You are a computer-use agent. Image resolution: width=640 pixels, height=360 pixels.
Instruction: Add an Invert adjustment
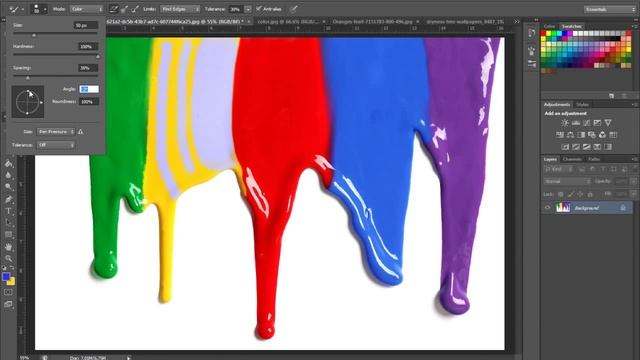coord(565,147)
